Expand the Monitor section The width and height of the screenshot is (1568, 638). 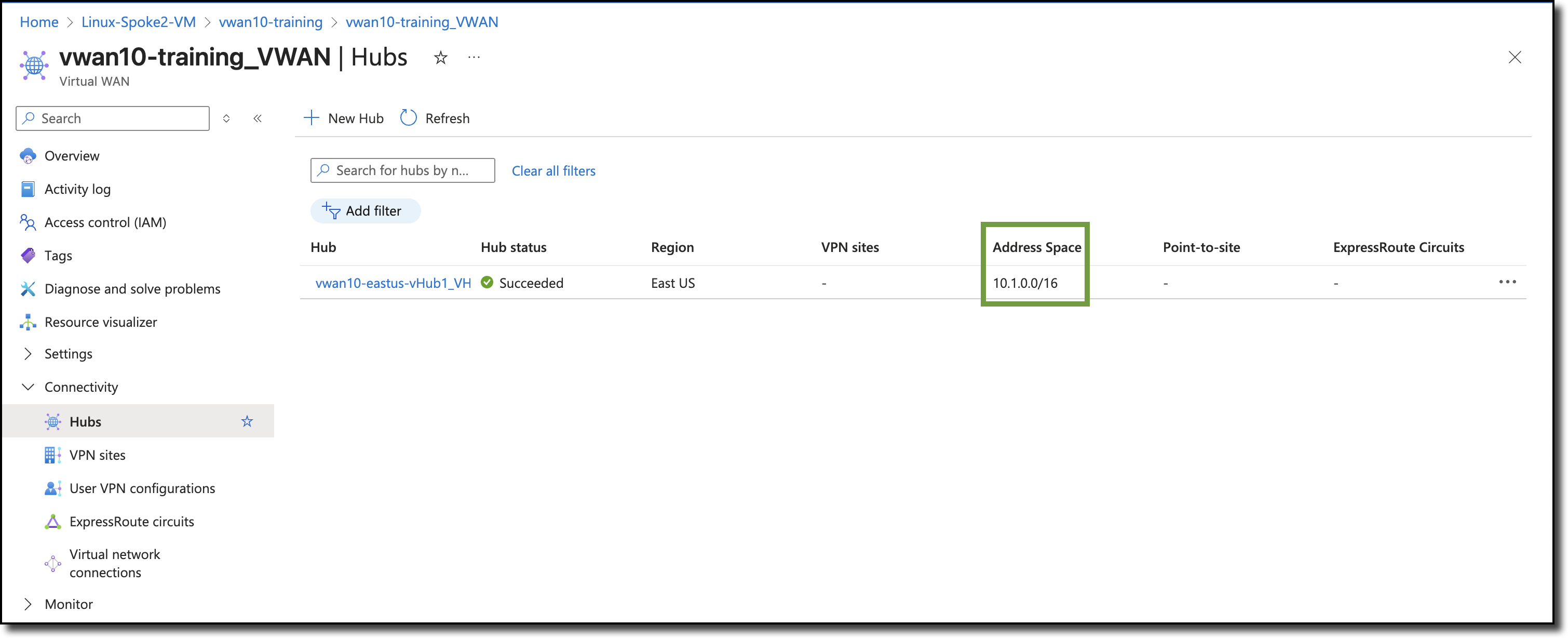pyautogui.click(x=28, y=604)
